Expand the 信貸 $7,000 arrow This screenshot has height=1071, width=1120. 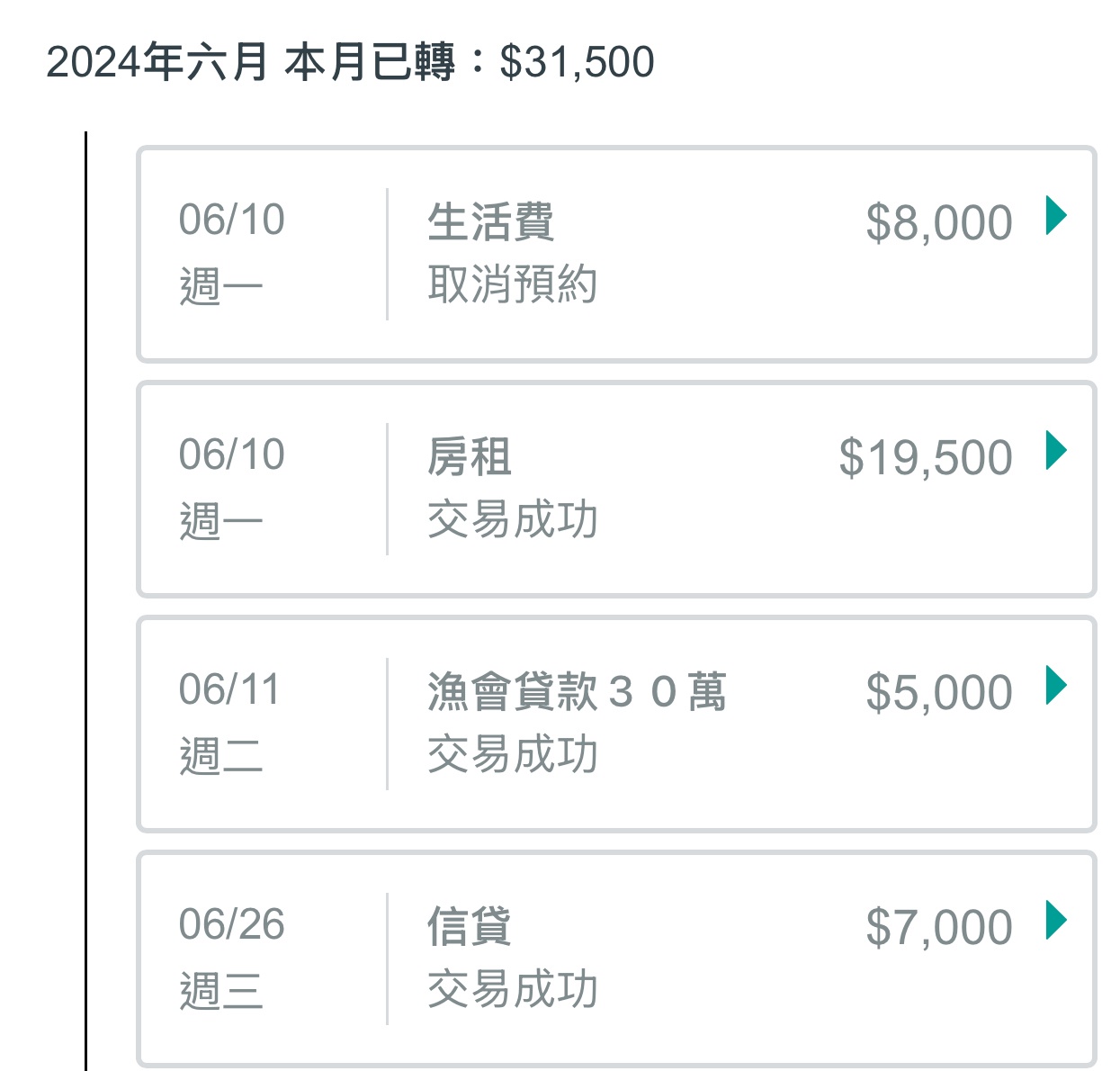click(1056, 921)
